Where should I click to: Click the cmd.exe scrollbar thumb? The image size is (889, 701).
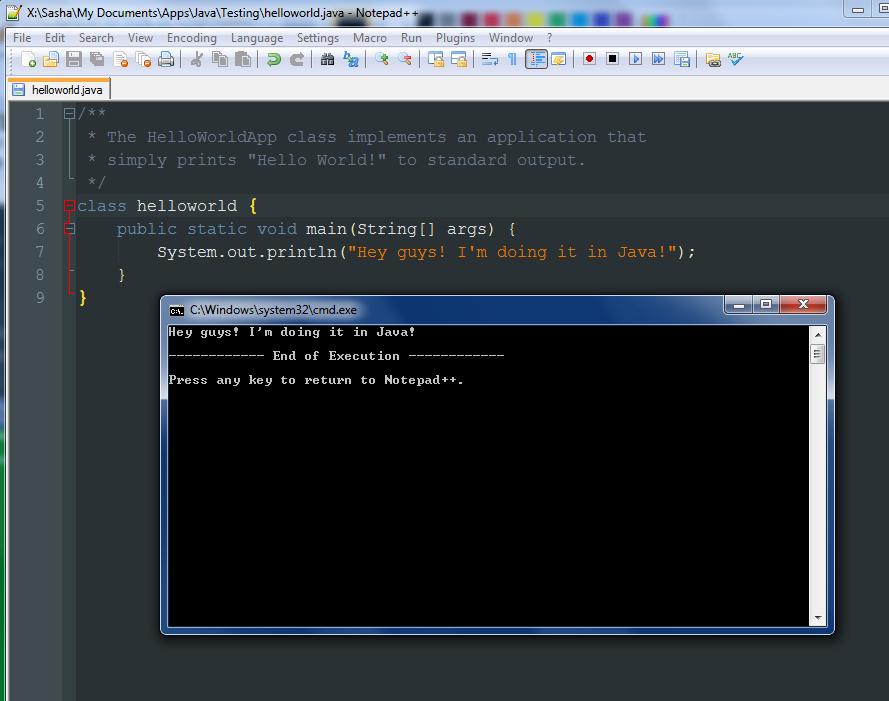coord(818,354)
